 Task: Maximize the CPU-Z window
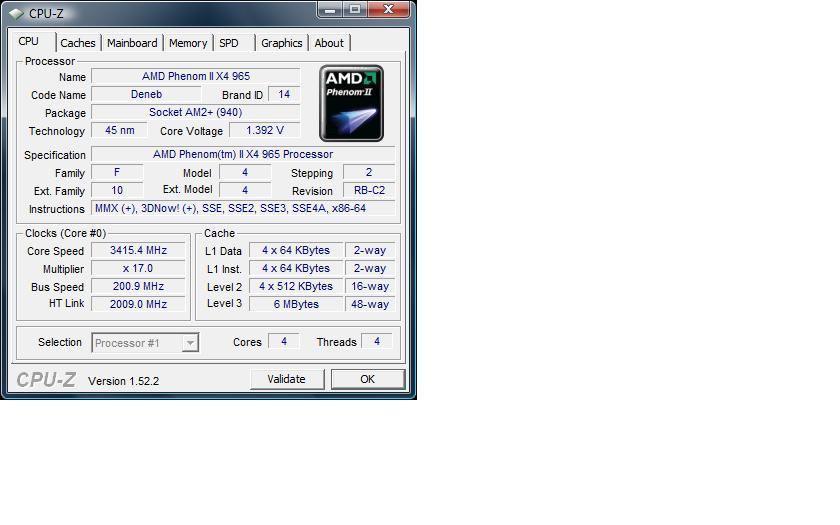[x=355, y=10]
